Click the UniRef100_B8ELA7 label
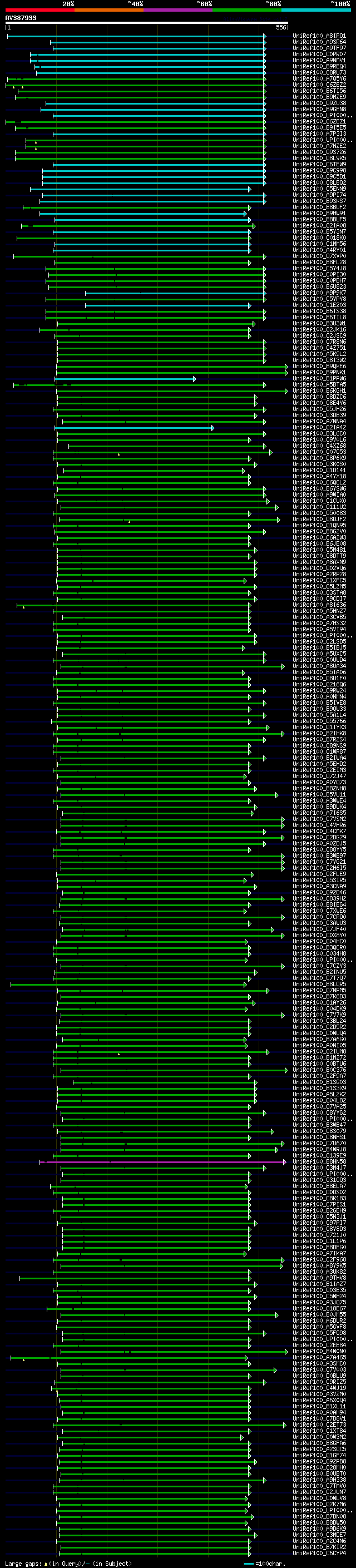 click(319, 1186)
